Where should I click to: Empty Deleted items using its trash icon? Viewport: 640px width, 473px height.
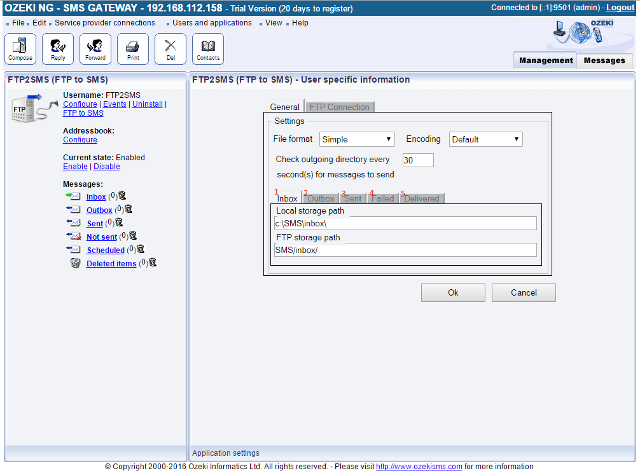pos(153,262)
